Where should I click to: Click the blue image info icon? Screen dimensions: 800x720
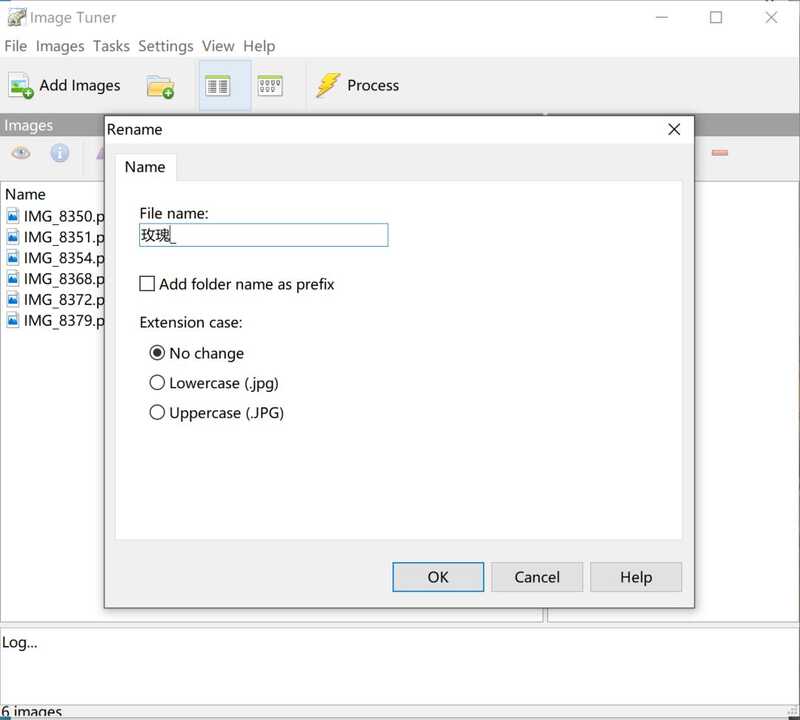[60, 153]
